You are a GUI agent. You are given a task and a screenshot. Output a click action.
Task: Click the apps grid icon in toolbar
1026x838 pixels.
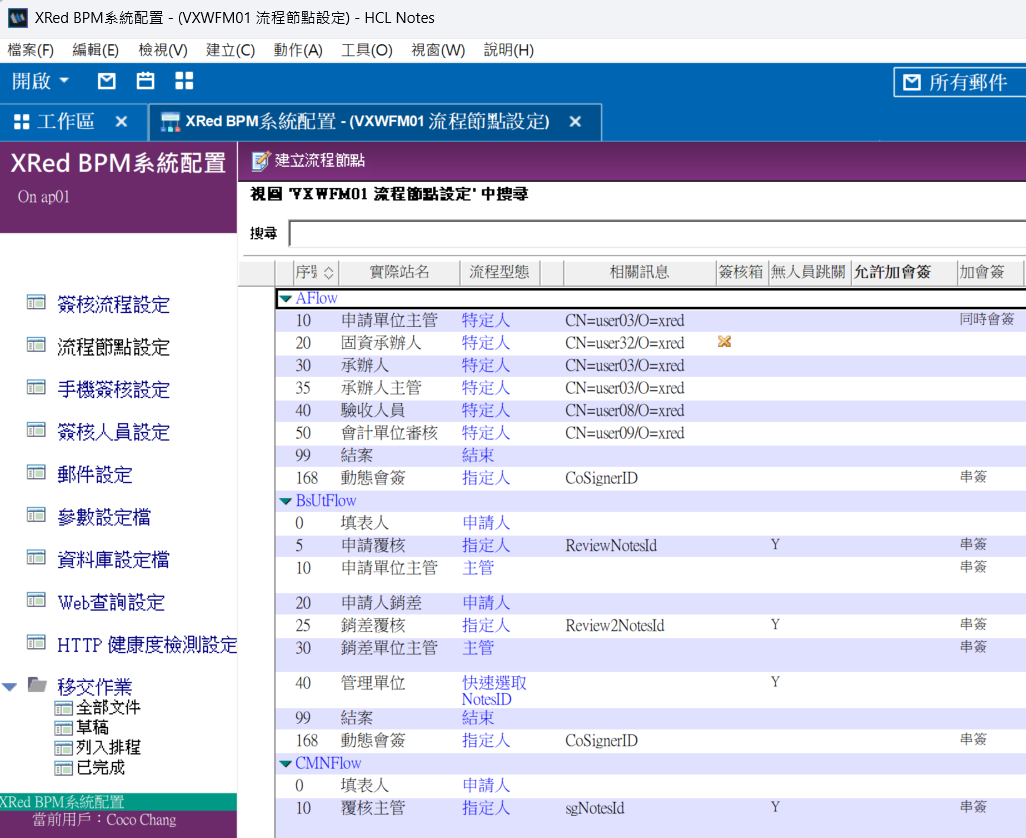[x=184, y=81]
